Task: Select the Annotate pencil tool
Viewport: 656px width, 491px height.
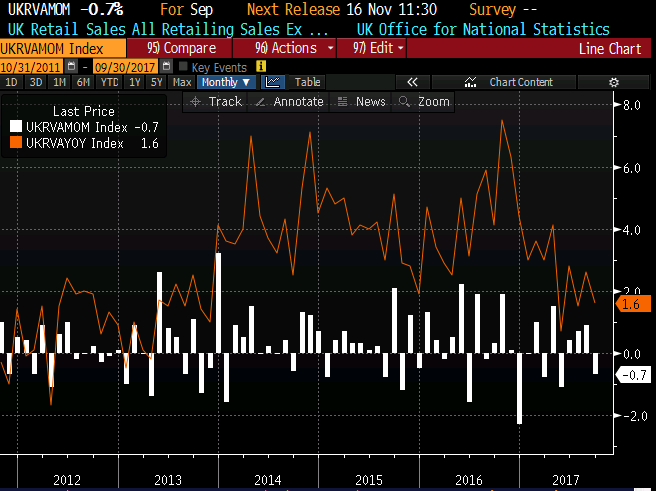Action: (290, 102)
